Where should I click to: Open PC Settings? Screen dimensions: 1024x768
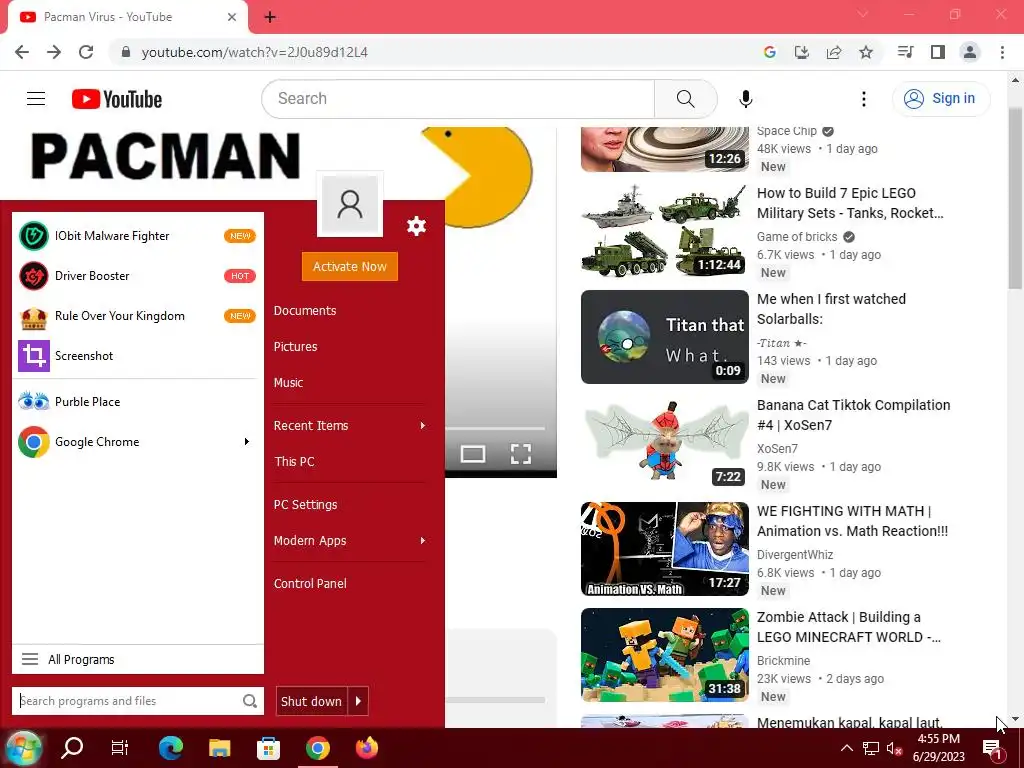[x=306, y=505]
